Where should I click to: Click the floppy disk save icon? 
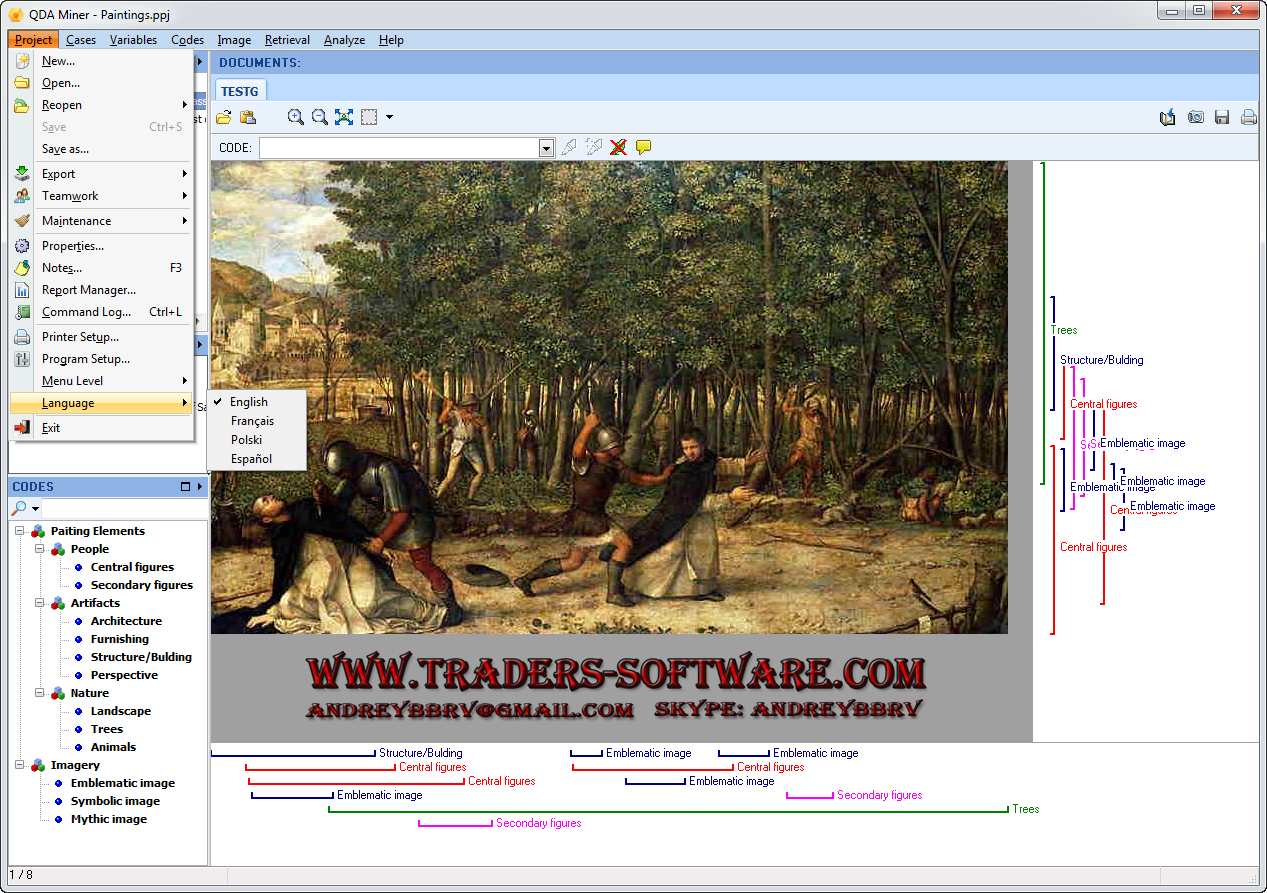[1222, 117]
